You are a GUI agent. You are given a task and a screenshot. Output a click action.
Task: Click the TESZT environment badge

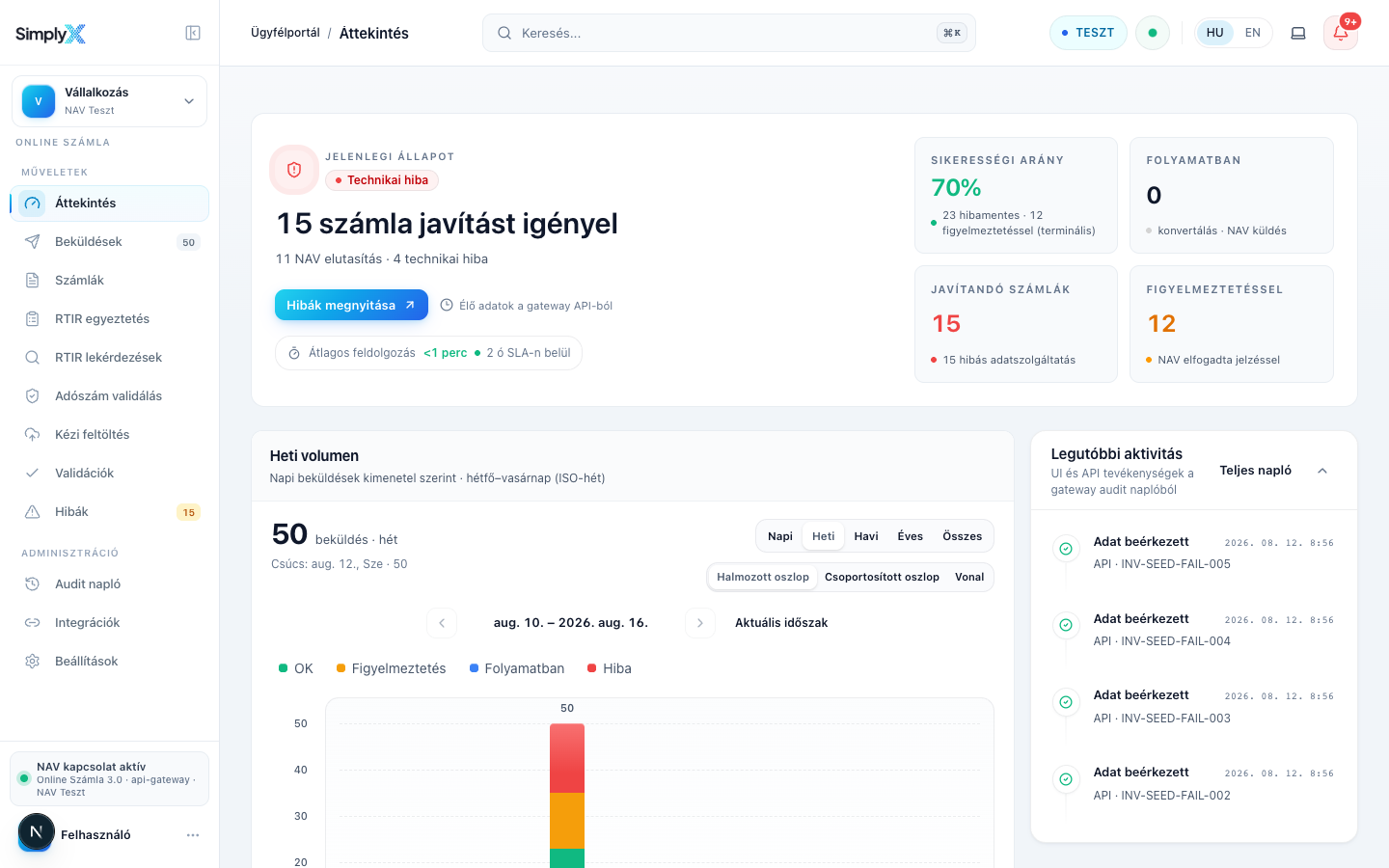pyautogui.click(x=1088, y=33)
